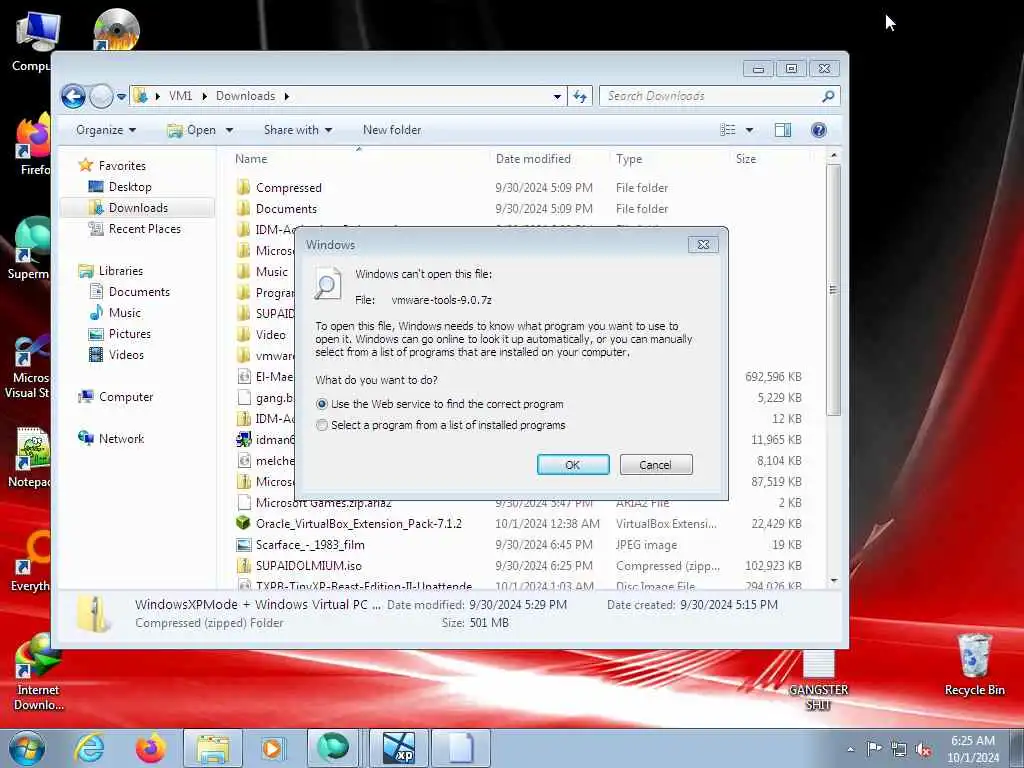Open the Organize menu
The width and height of the screenshot is (1024, 768).
[106, 130]
